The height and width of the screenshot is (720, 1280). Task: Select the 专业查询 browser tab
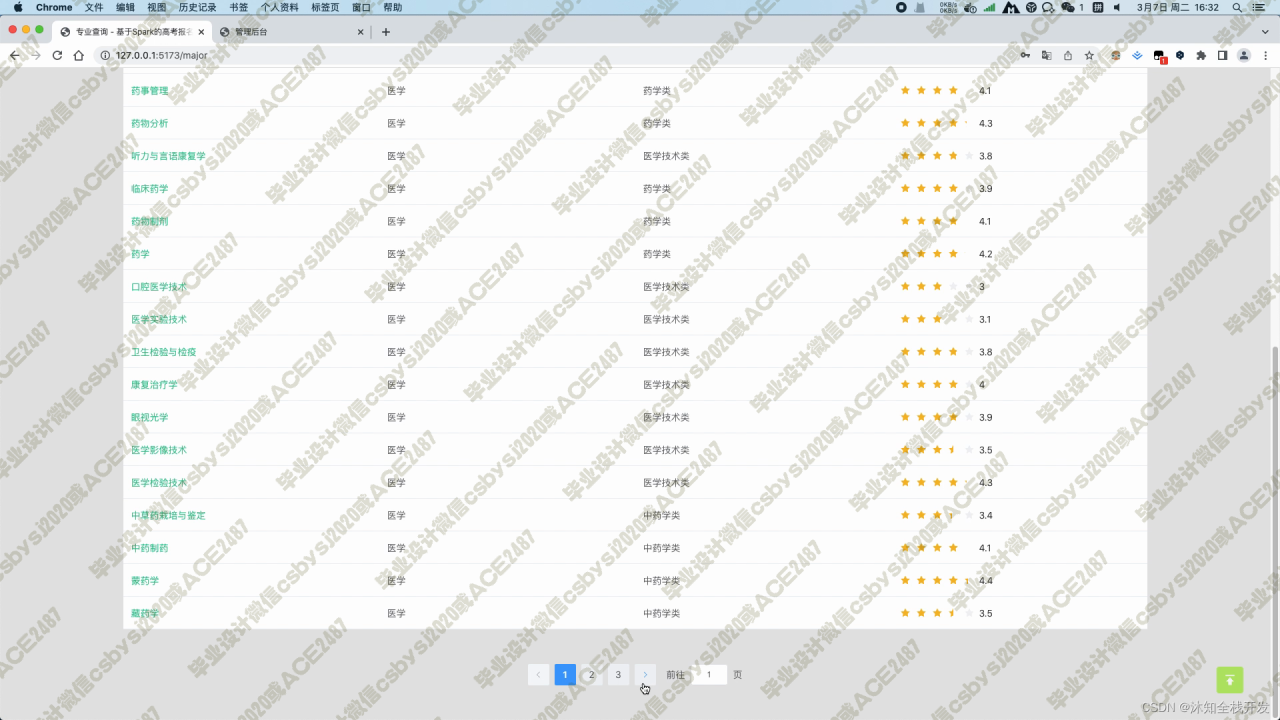click(130, 32)
